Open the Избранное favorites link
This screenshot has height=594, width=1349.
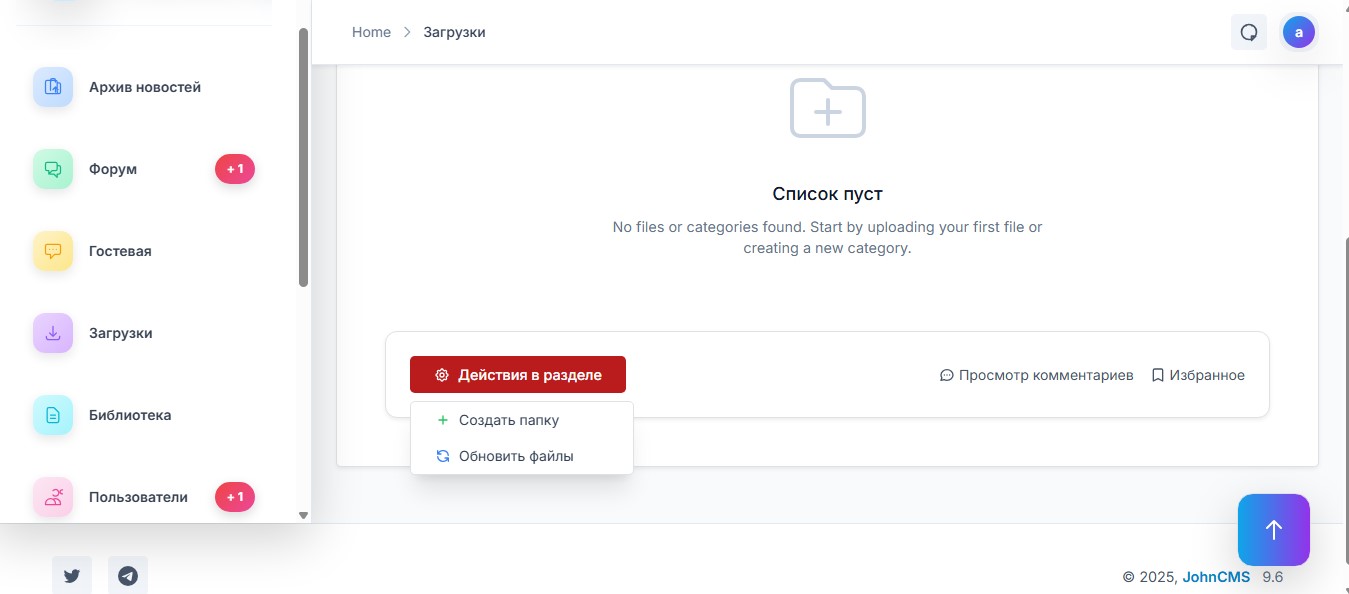1198,375
